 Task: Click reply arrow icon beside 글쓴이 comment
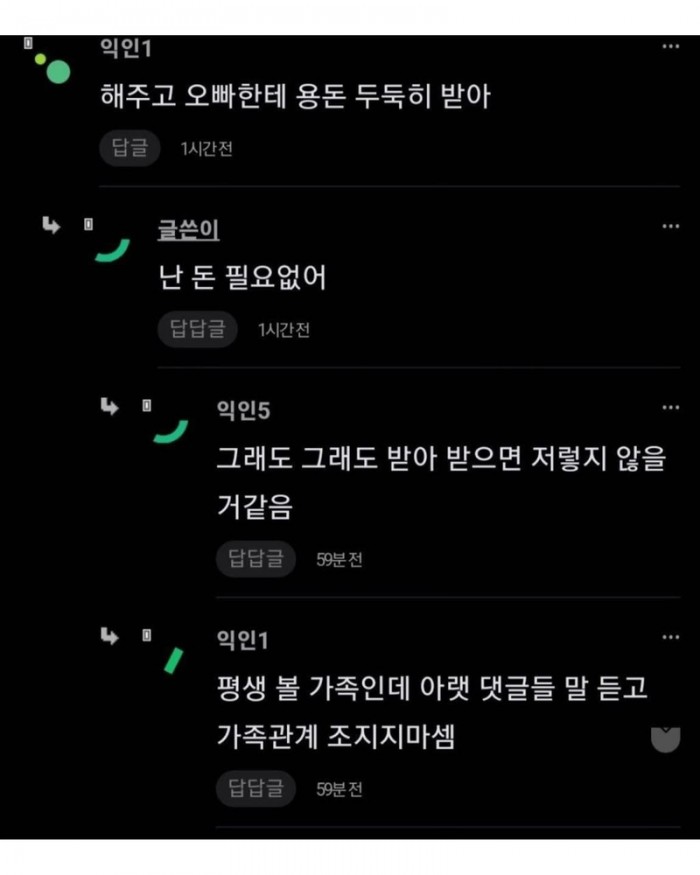coord(51,225)
